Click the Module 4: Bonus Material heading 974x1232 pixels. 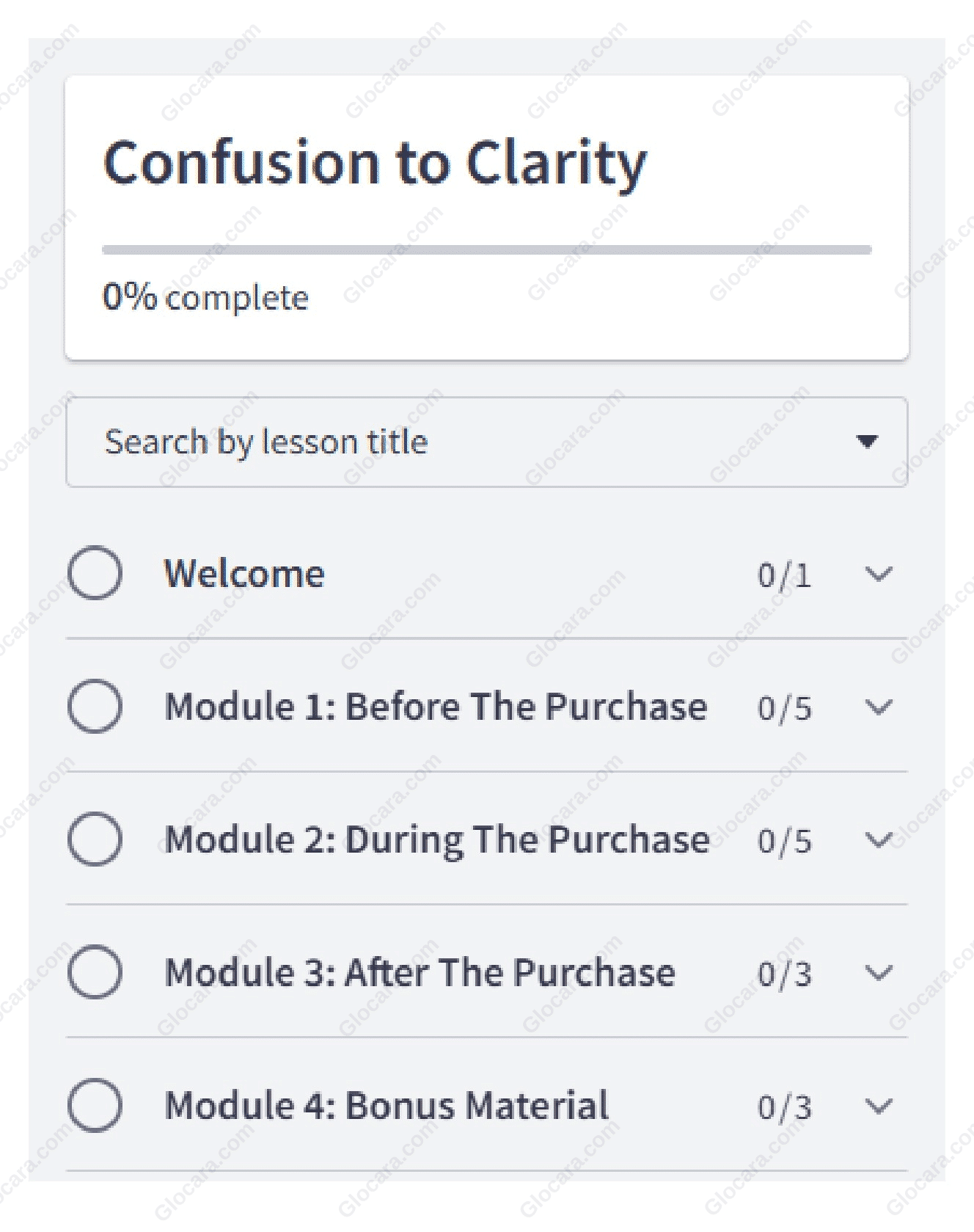[x=386, y=1104]
